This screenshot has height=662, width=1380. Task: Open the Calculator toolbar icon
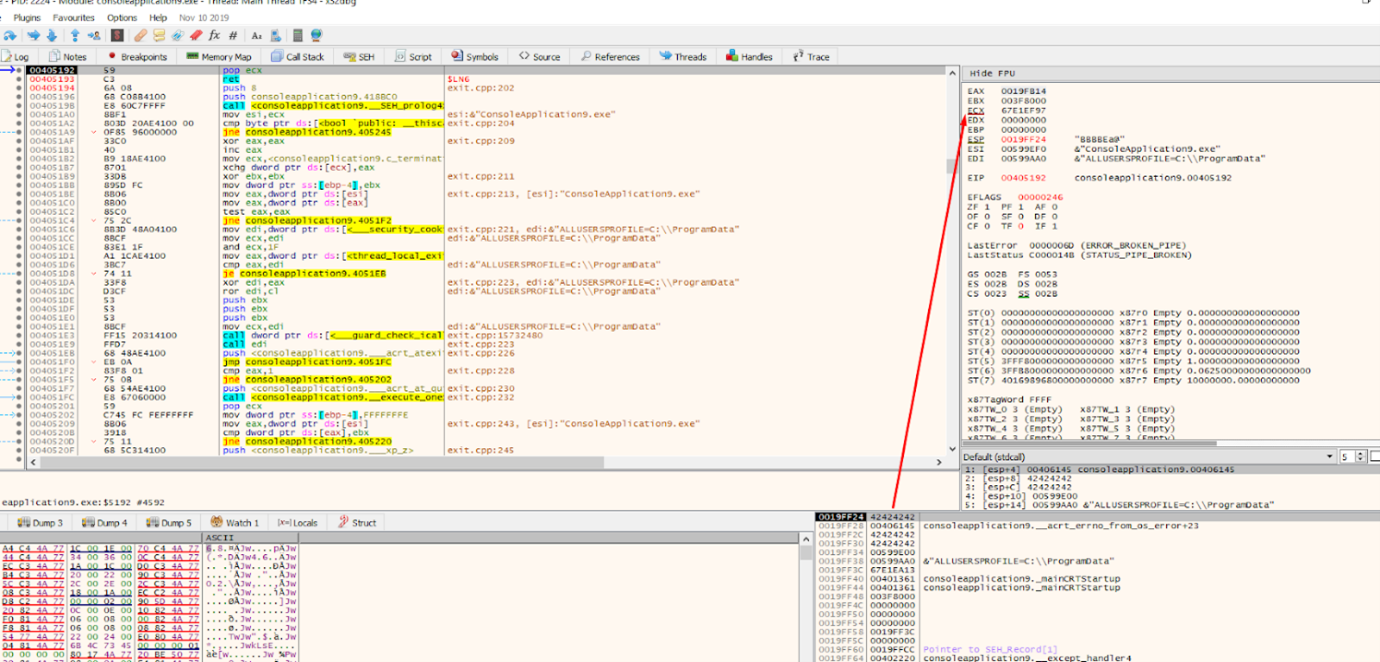coord(298,36)
